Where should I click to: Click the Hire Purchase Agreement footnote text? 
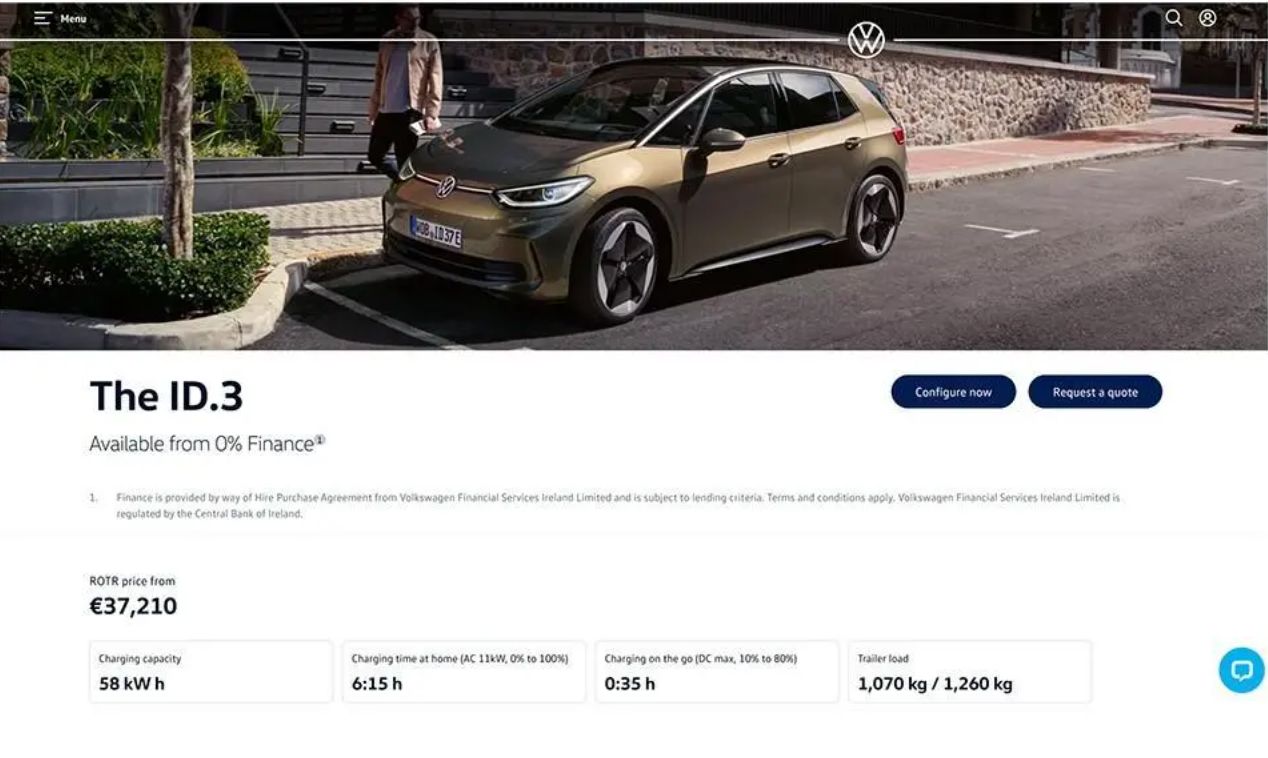click(x=618, y=505)
